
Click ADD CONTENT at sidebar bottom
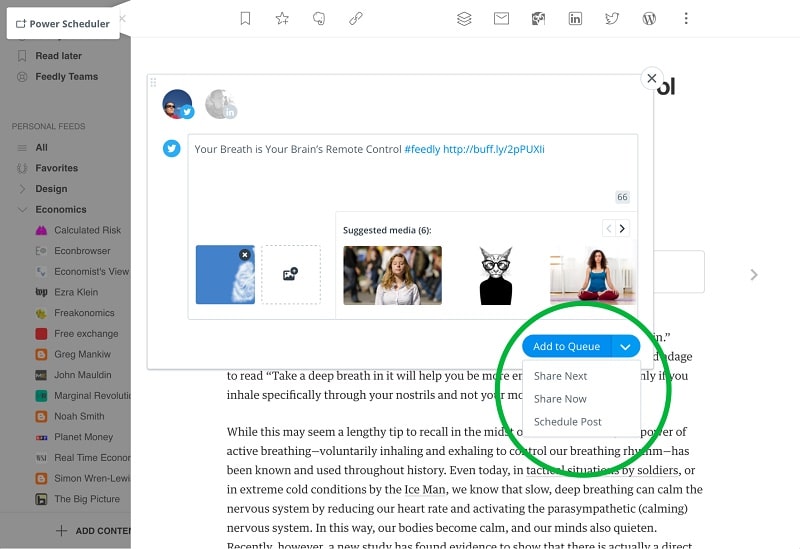coord(93,531)
